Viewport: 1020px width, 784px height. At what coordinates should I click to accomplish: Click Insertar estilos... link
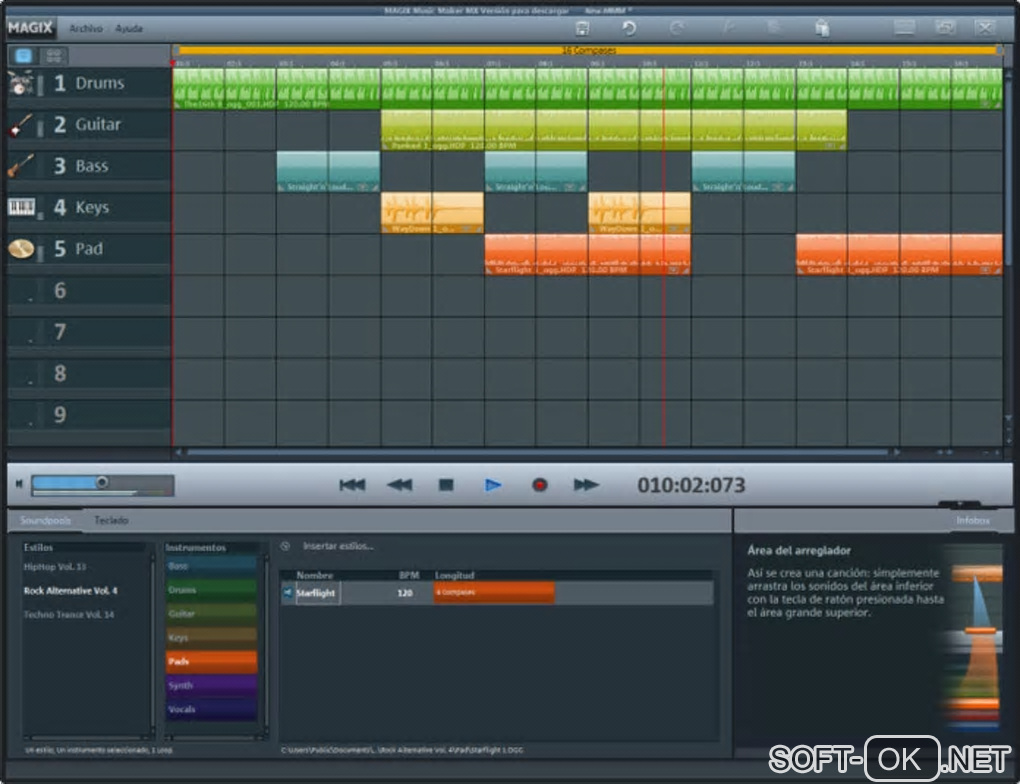pos(338,546)
